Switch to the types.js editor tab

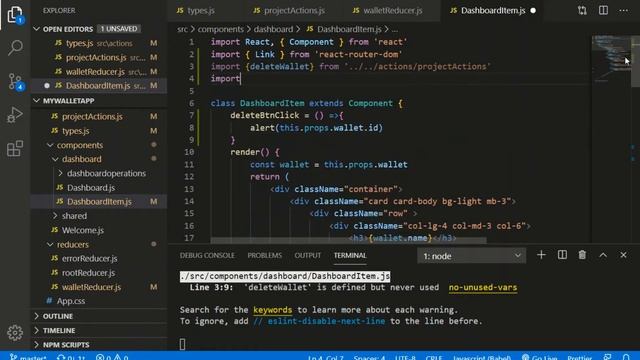196,11
